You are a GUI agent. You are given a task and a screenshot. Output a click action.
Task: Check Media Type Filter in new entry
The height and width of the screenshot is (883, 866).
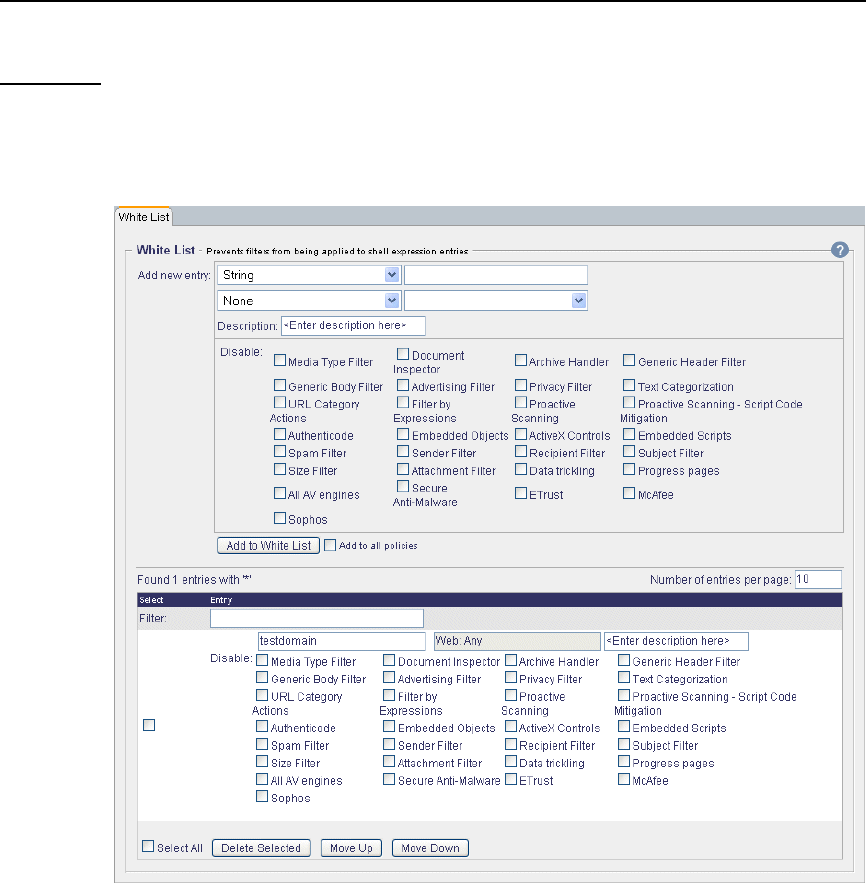(280, 360)
